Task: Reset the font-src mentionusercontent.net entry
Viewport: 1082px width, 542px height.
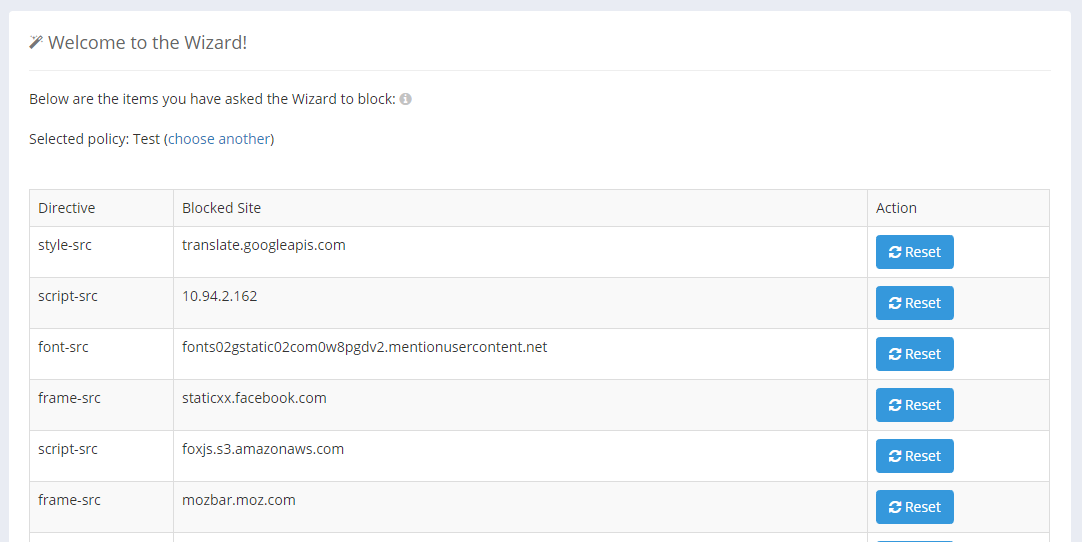Action: [914, 354]
